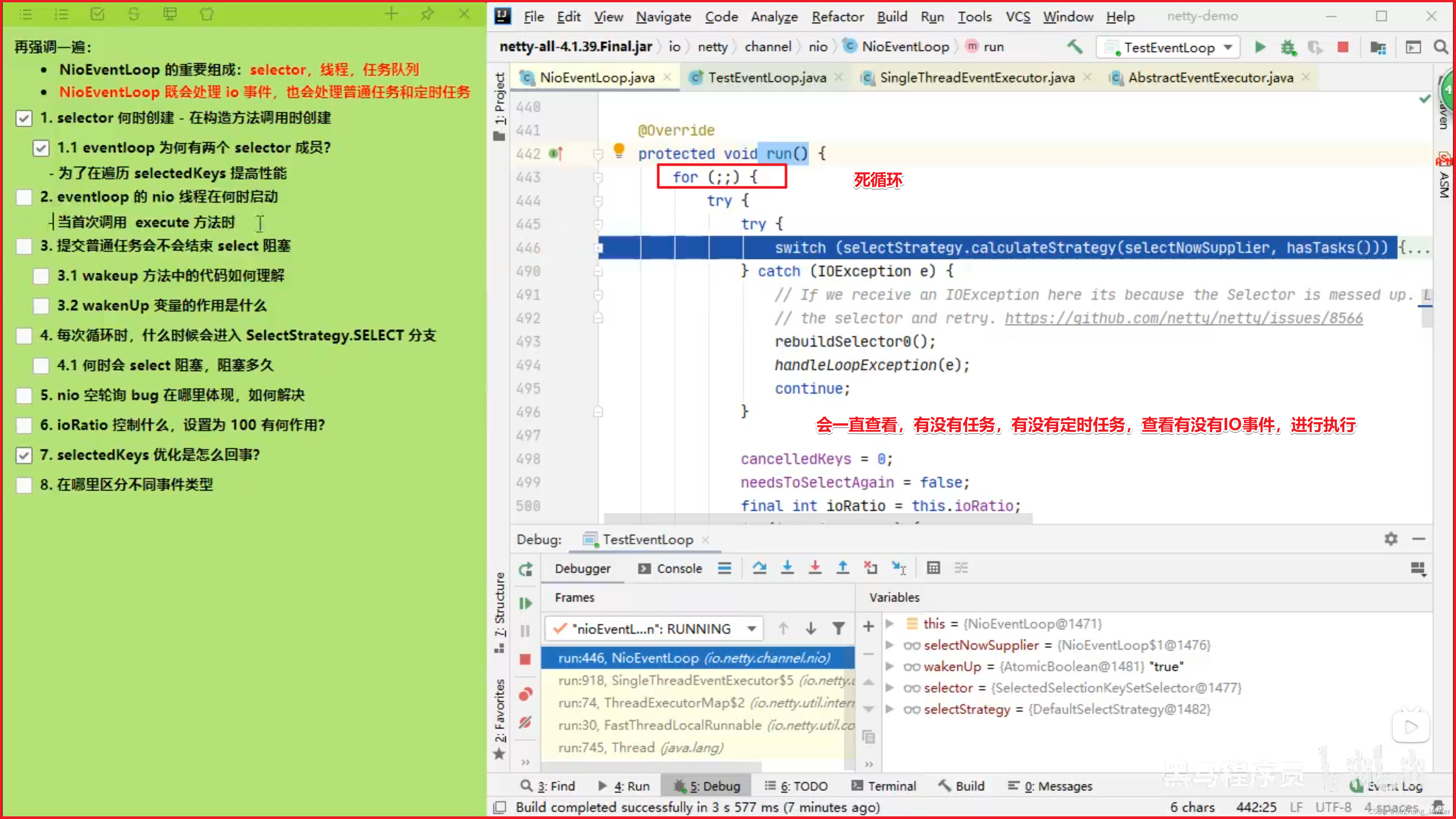Collapse the run() method fold on line 442

pyautogui.click(x=598, y=154)
